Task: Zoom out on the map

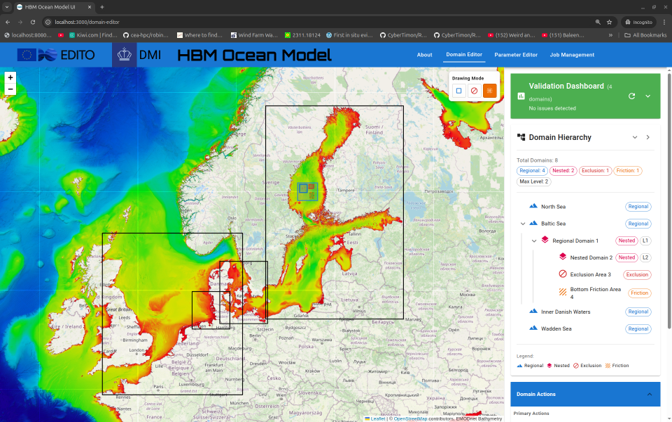Action: click(10, 89)
